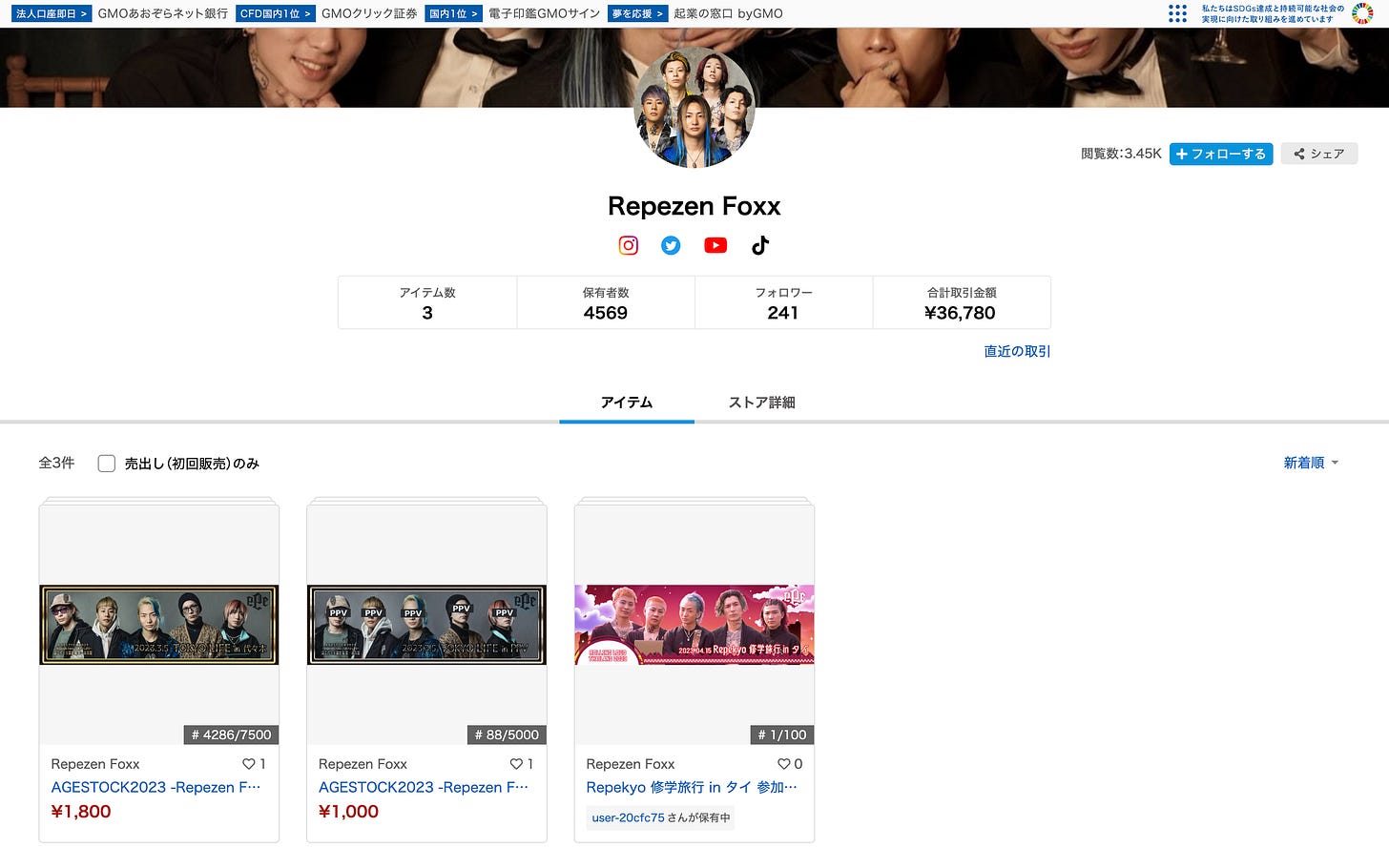Click the ¥1,800 price

pyautogui.click(x=81, y=812)
